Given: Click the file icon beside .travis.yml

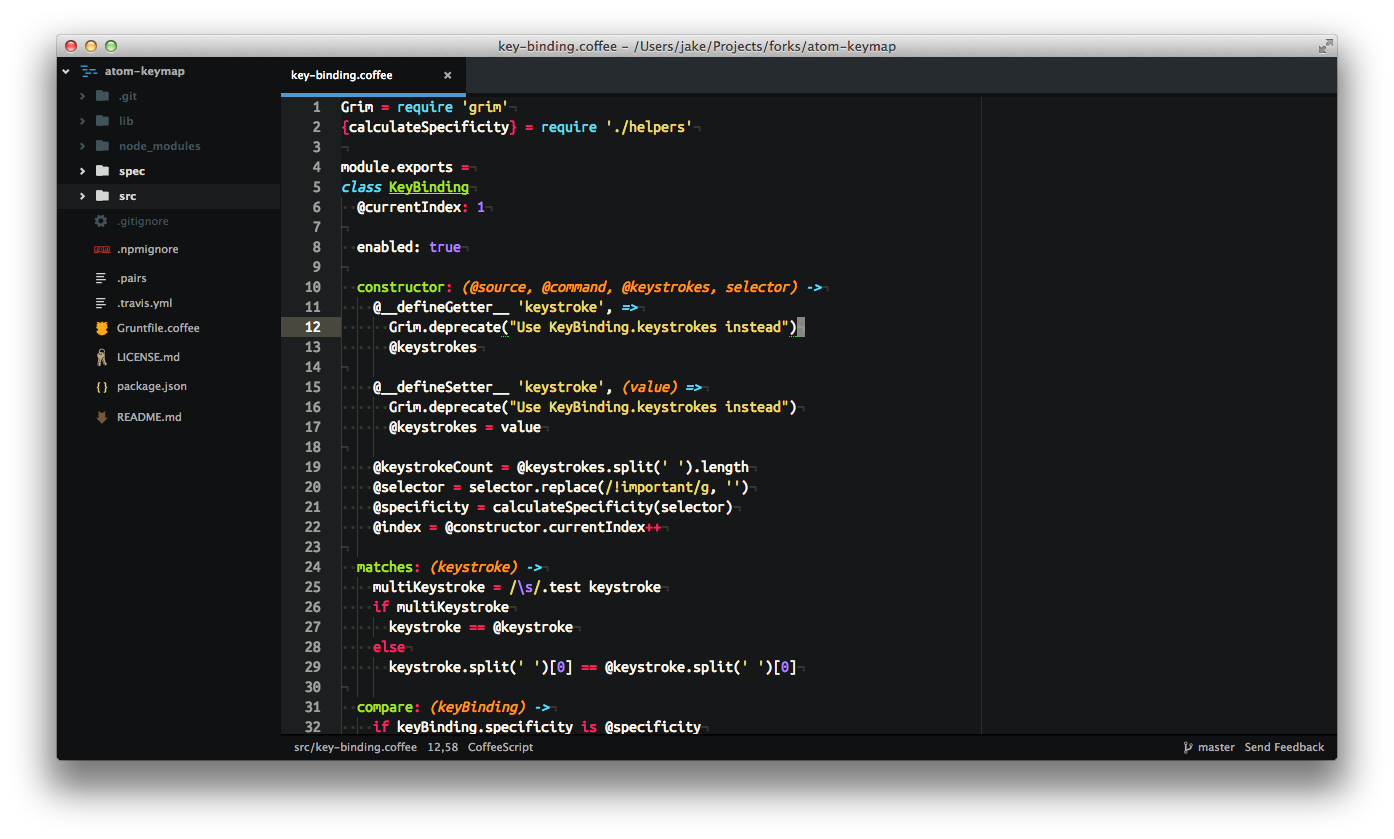Looking at the screenshot, I should pos(101,303).
